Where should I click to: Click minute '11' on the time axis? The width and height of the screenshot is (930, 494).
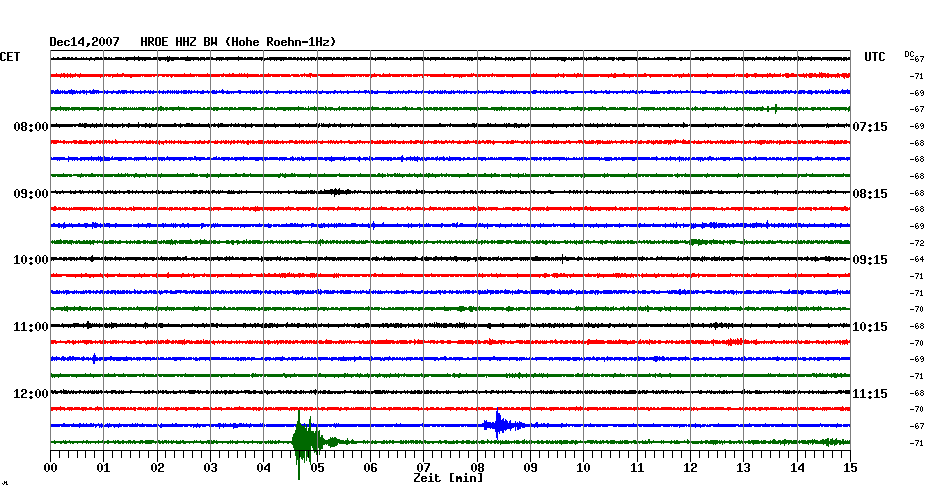point(637,468)
